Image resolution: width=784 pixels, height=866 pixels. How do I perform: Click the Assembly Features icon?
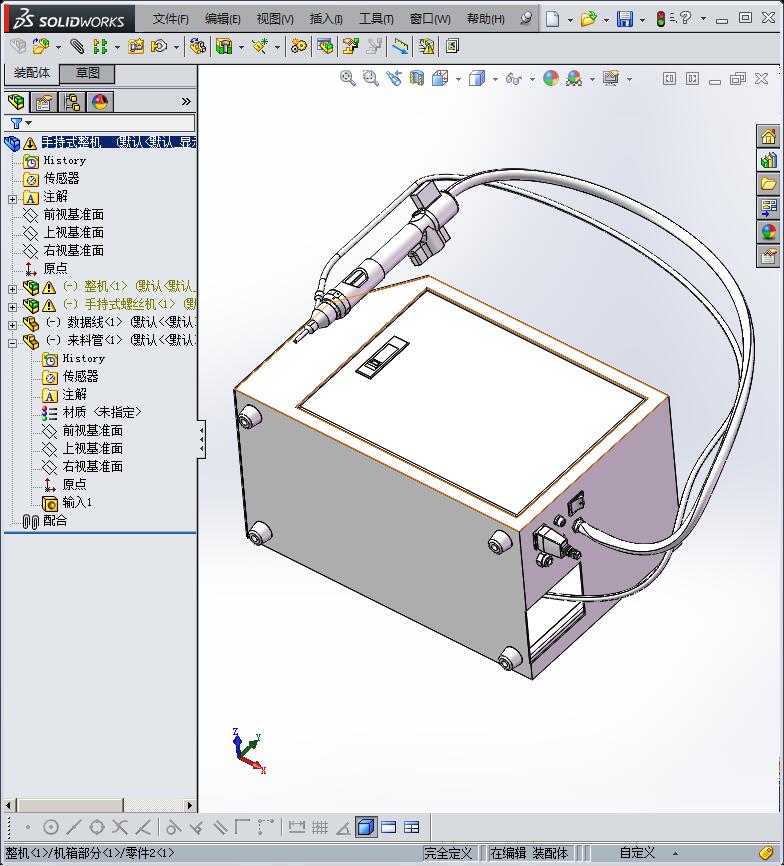pos(224,46)
